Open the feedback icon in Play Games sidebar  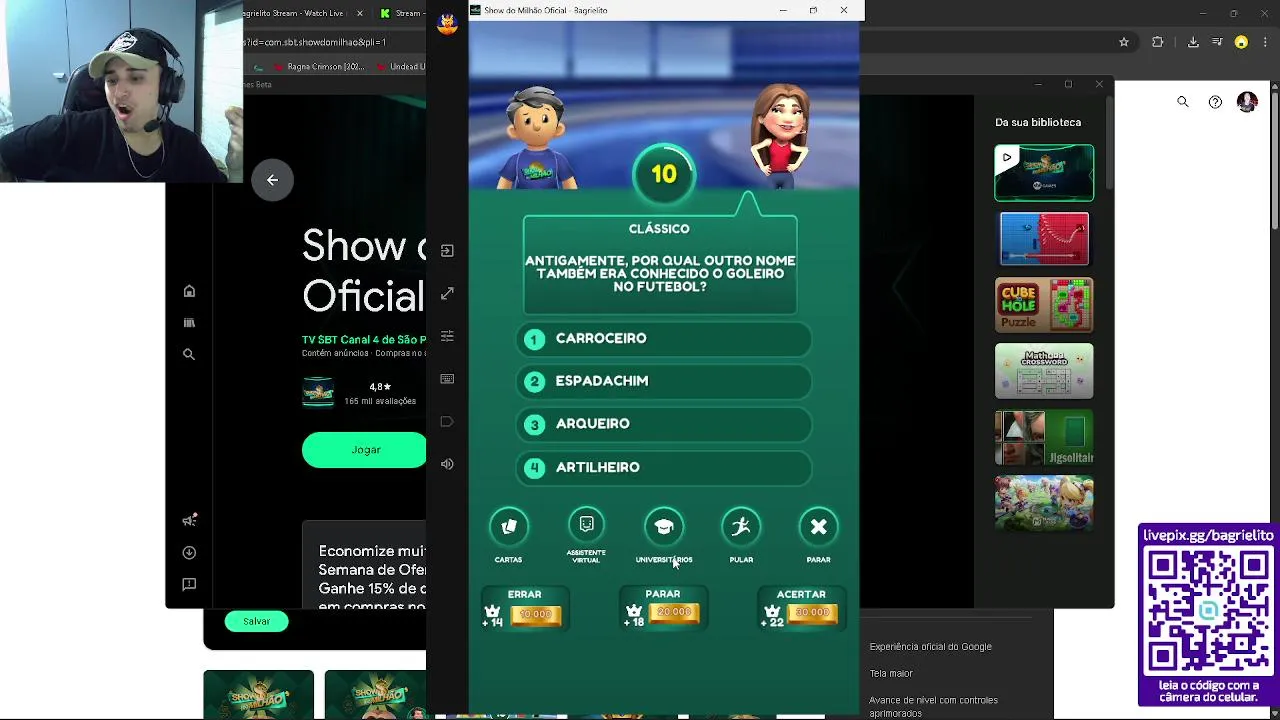pyautogui.click(x=189, y=584)
